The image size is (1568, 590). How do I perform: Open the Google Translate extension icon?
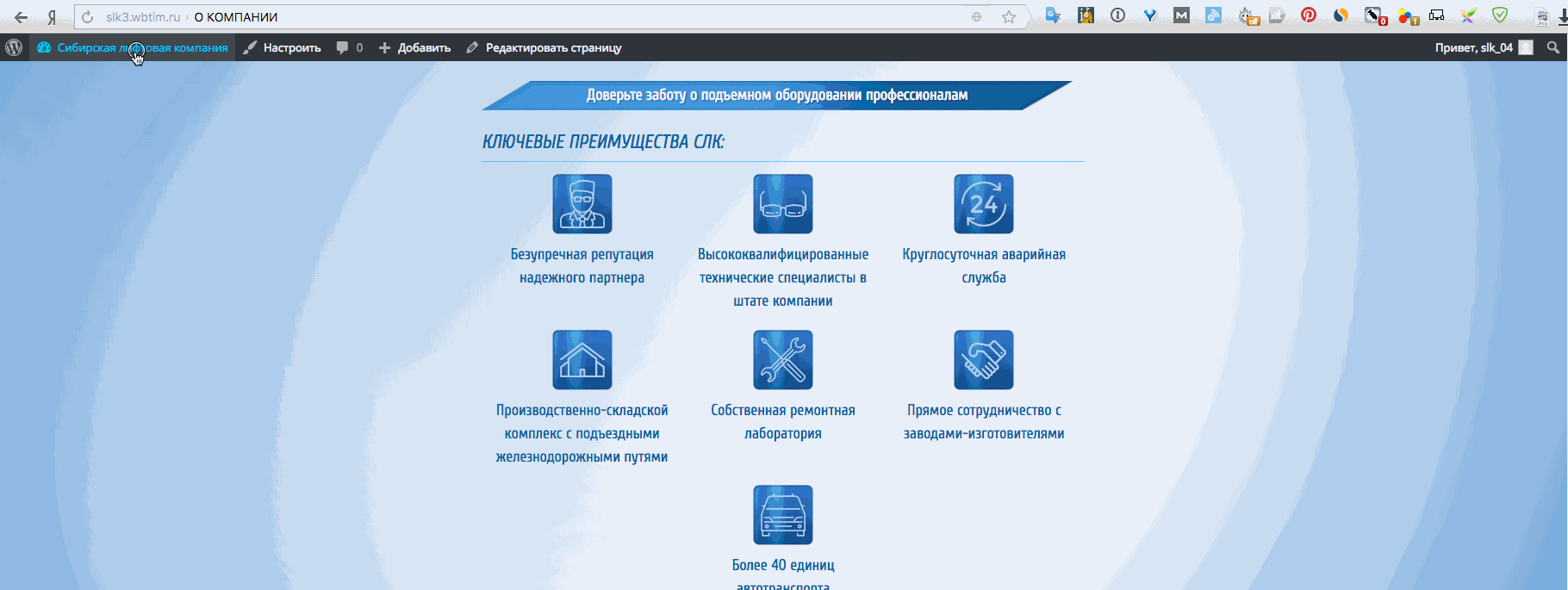1053,16
